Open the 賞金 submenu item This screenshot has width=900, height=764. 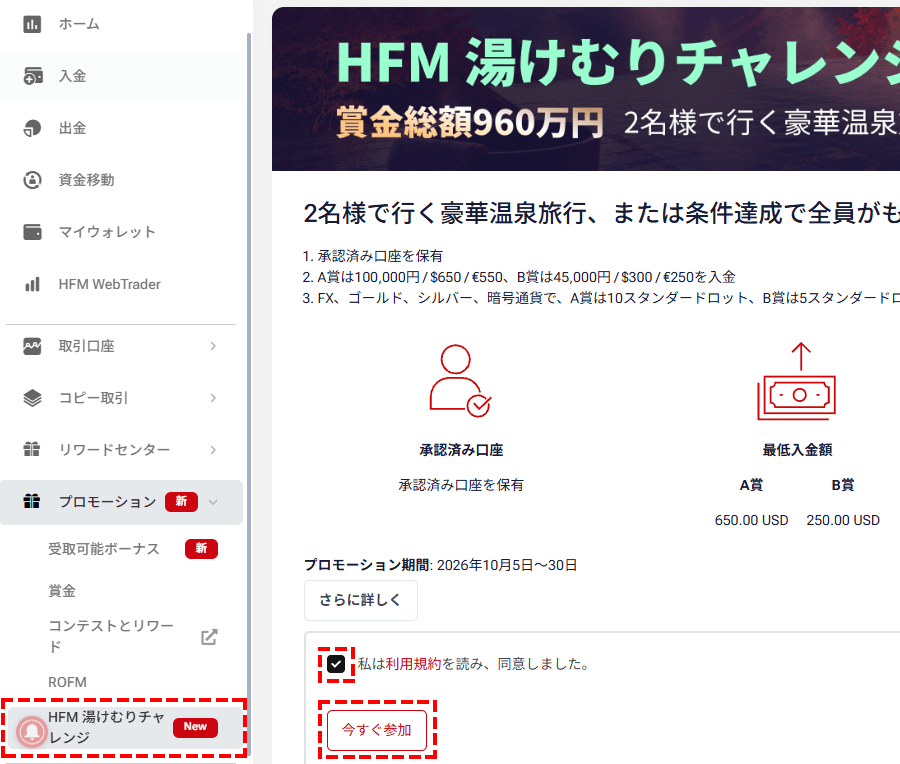tap(62, 591)
